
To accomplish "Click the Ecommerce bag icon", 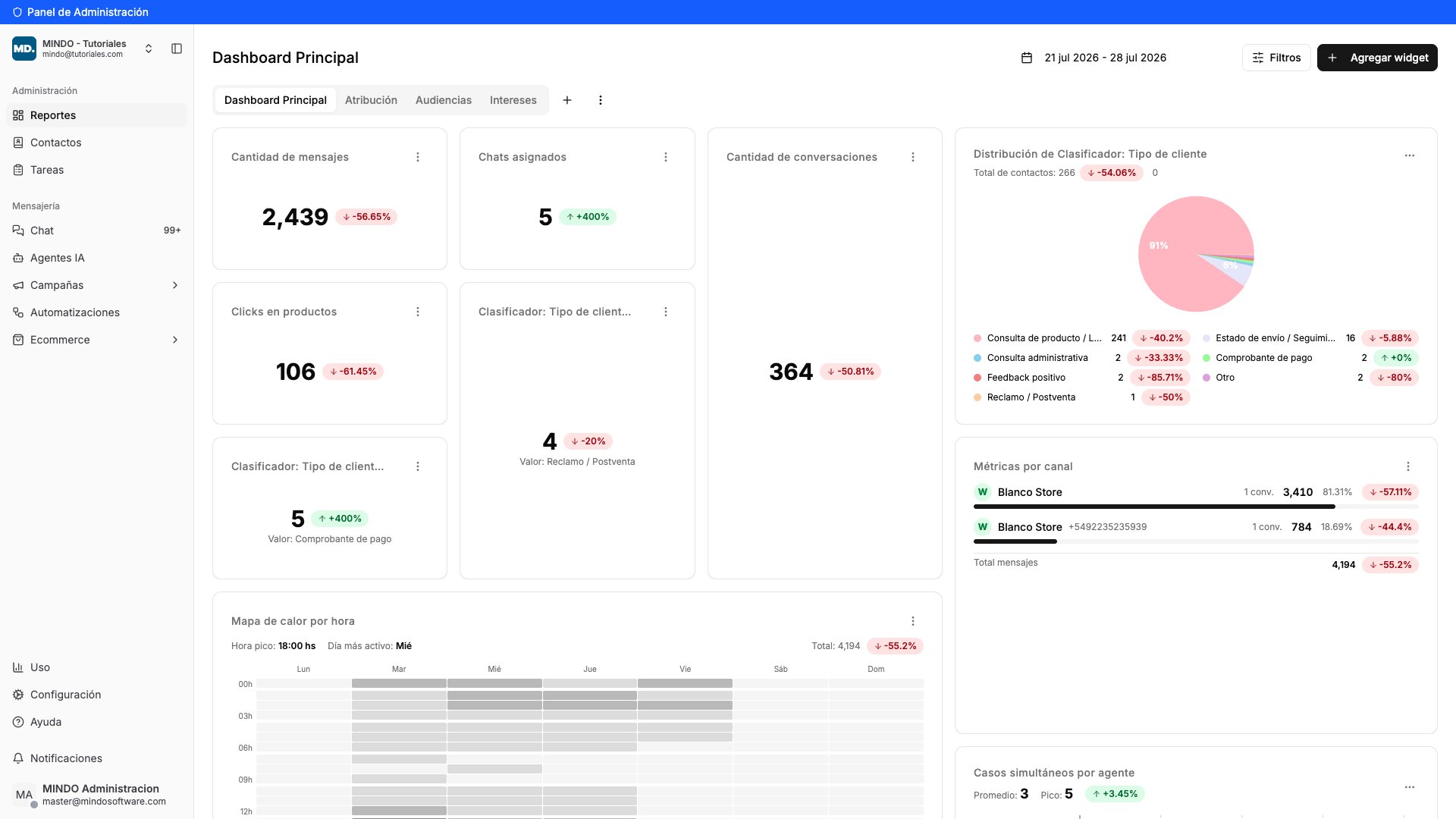I will tap(18, 340).
